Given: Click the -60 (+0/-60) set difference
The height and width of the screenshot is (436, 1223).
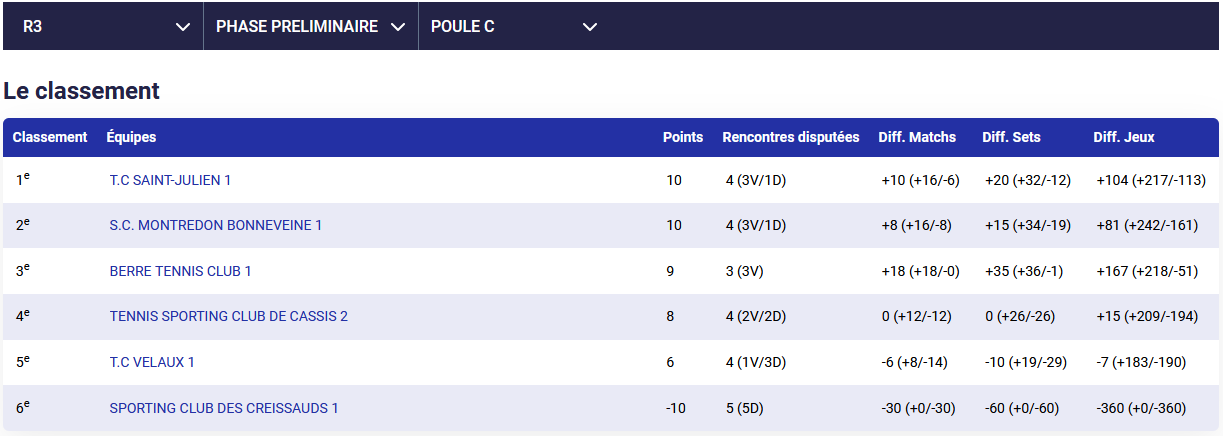Looking at the screenshot, I should tap(1022, 408).
